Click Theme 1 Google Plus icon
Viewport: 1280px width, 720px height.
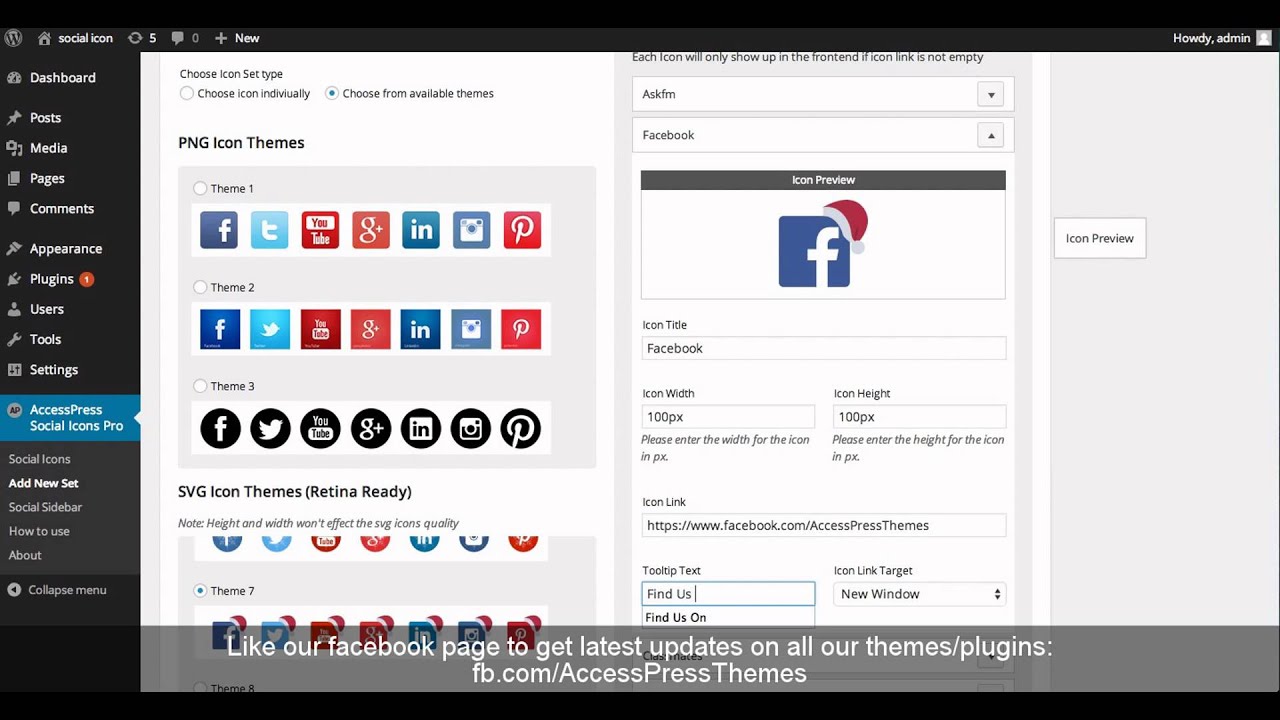[x=370, y=230]
